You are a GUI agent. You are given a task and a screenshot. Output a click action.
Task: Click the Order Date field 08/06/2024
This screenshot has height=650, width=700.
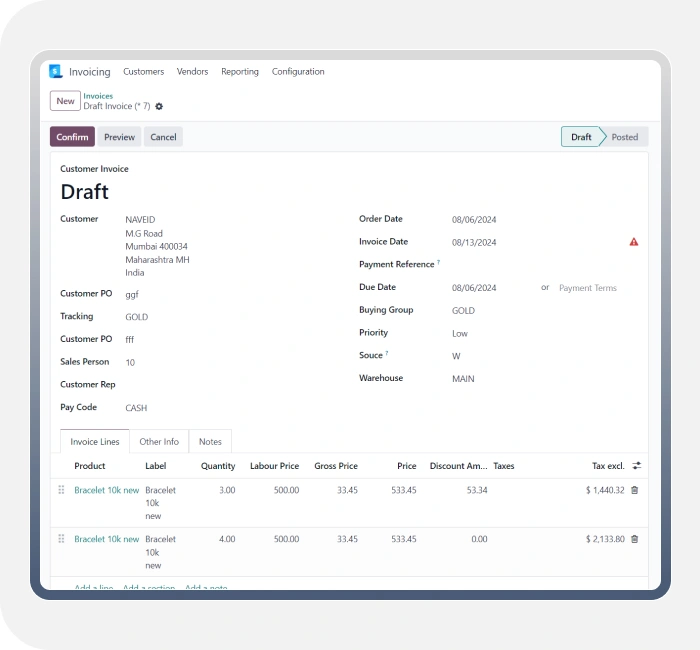pyautogui.click(x=474, y=220)
